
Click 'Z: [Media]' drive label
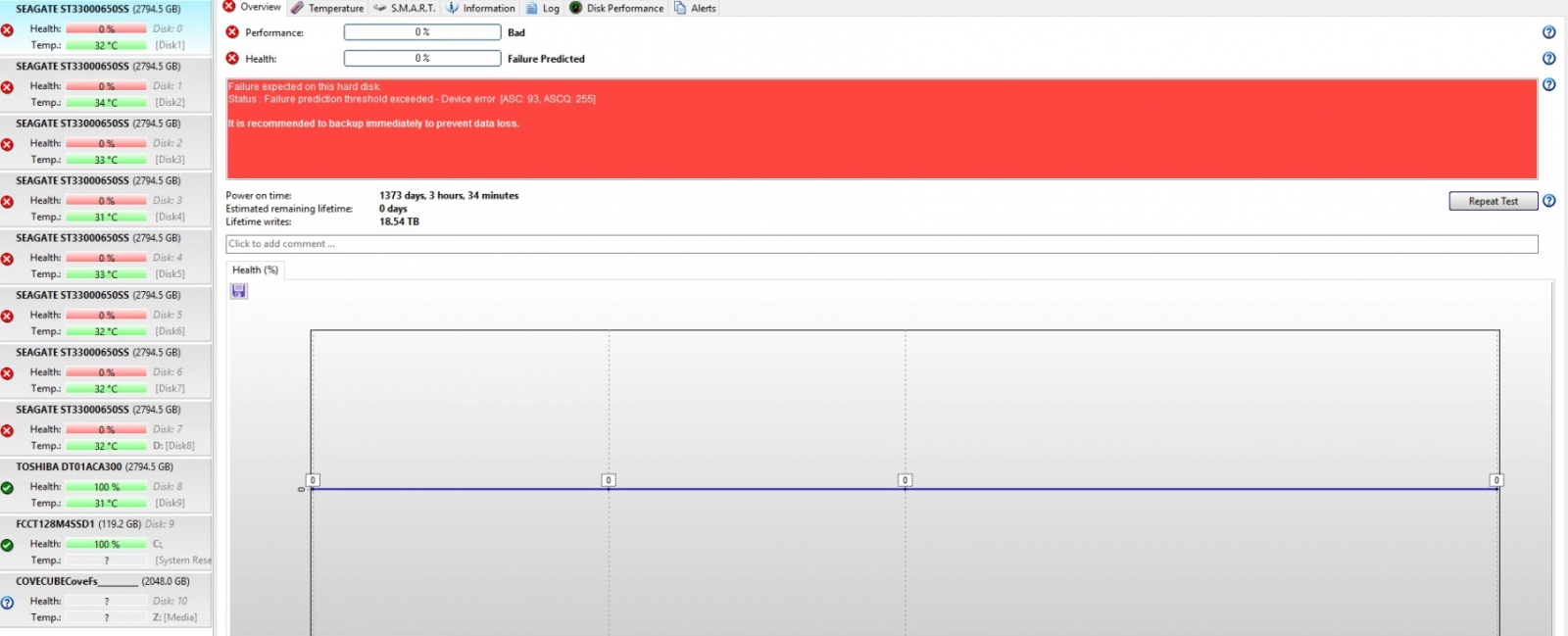(x=174, y=617)
